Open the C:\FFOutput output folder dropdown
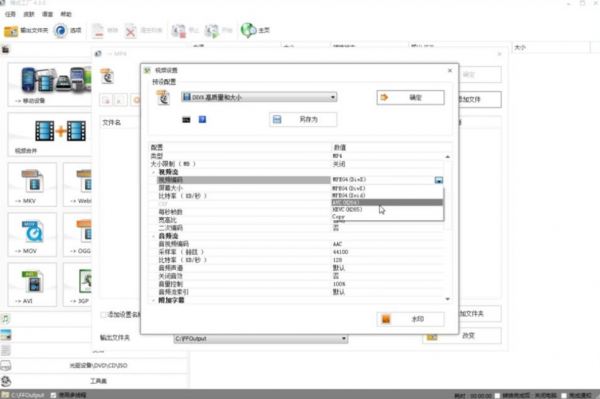 (x=261, y=339)
